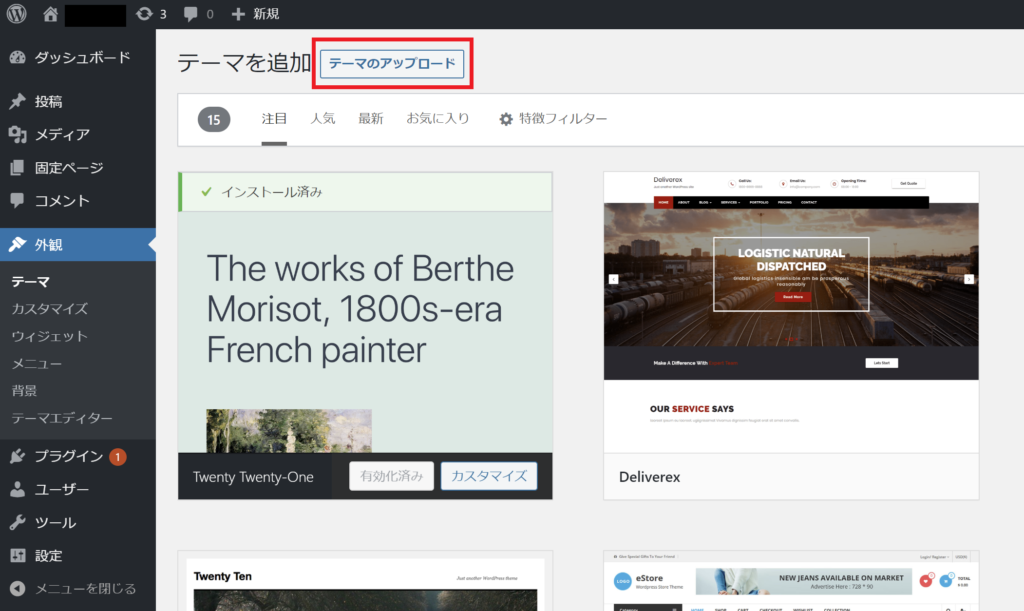1024x611 pixels.
Task: Click the ダッシュボード gauge icon
Action: [18, 57]
